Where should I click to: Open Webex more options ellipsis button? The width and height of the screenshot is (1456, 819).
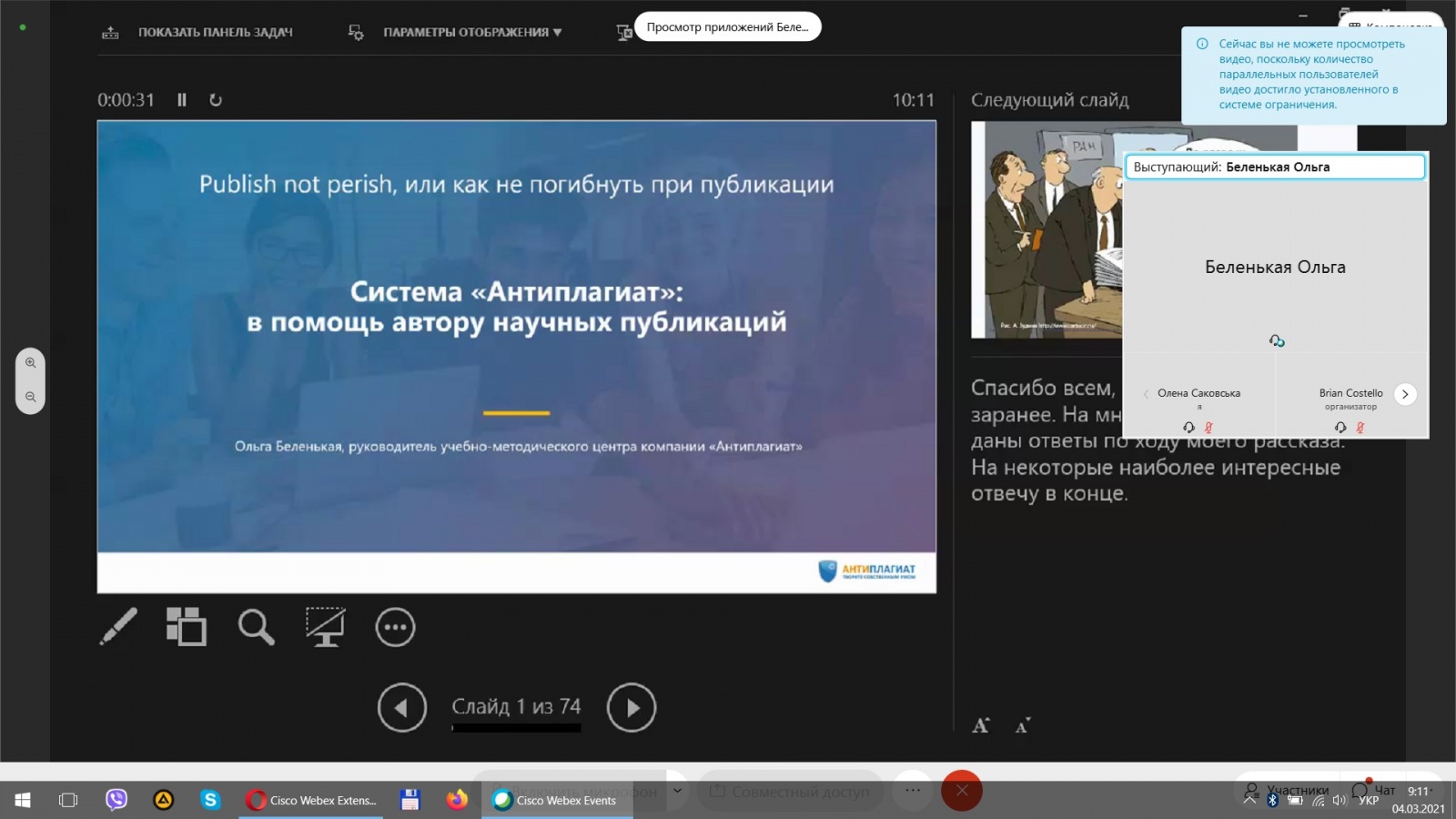pos(913,791)
